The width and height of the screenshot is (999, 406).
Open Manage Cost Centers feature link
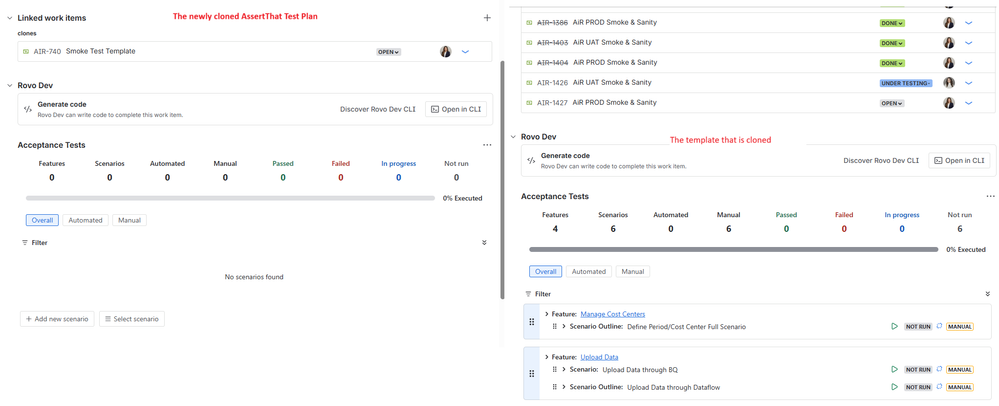tap(613, 314)
